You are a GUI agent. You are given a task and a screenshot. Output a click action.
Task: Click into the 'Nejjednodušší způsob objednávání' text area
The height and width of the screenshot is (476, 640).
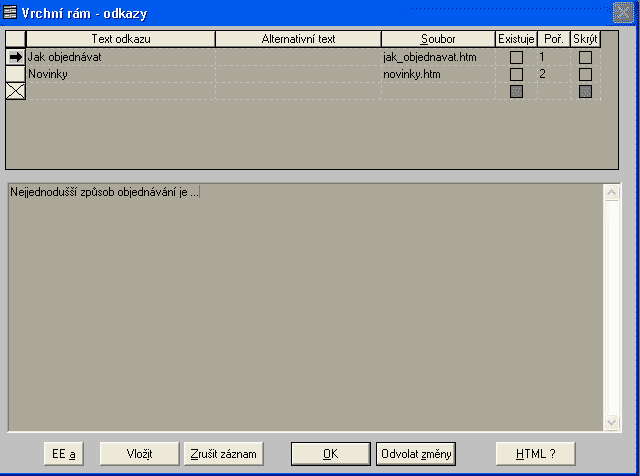click(x=305, y=307)
